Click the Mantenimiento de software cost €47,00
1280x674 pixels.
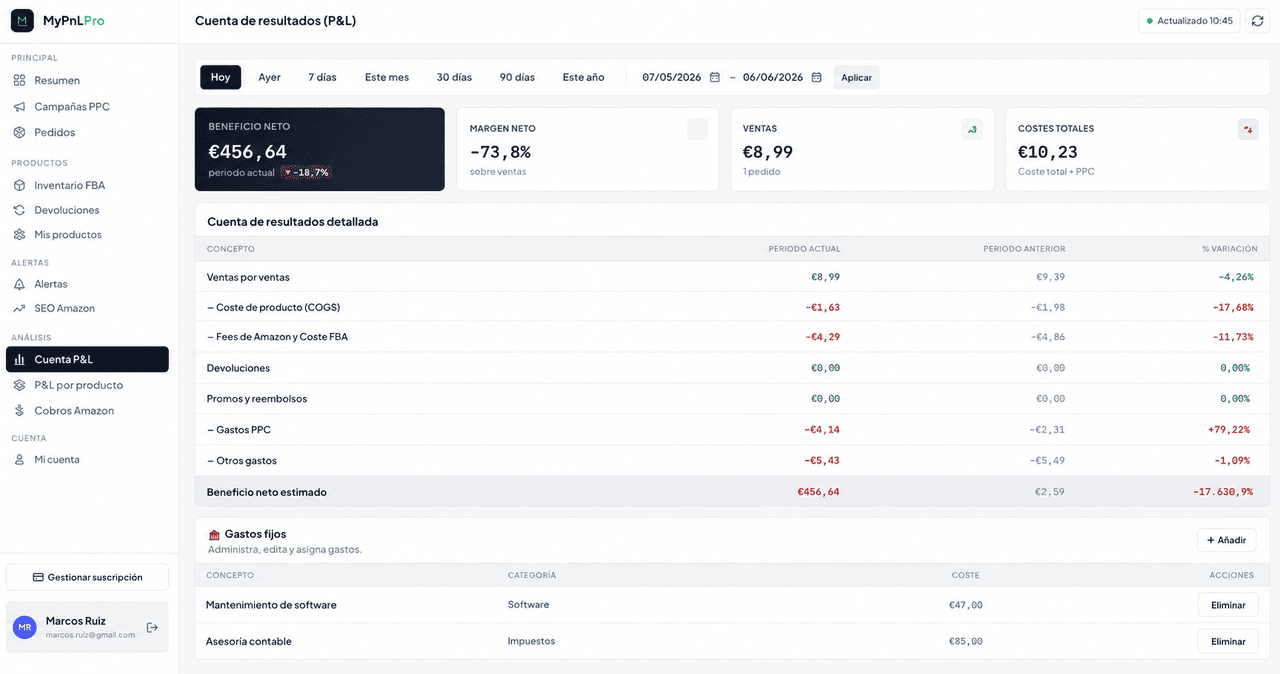pos(966,605)
